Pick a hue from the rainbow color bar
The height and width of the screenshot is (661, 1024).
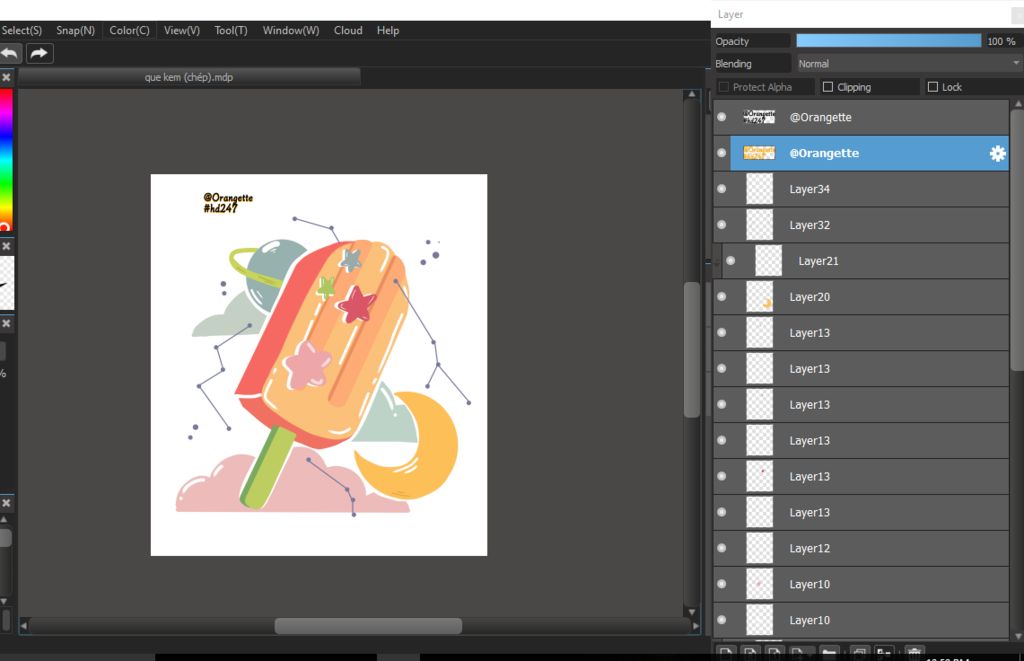[6, 160]
